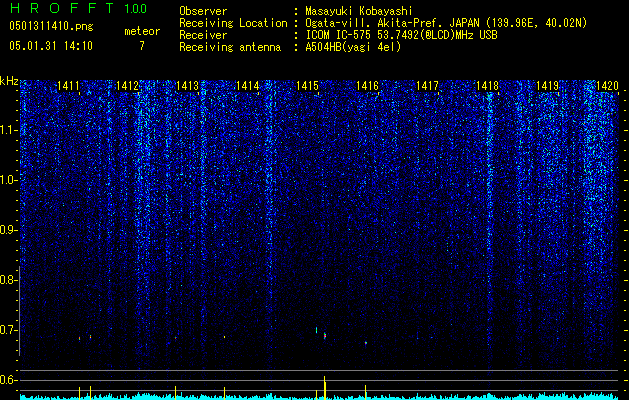
Task: Click the 1.0 kHz axis label
Action: [7, 180]
